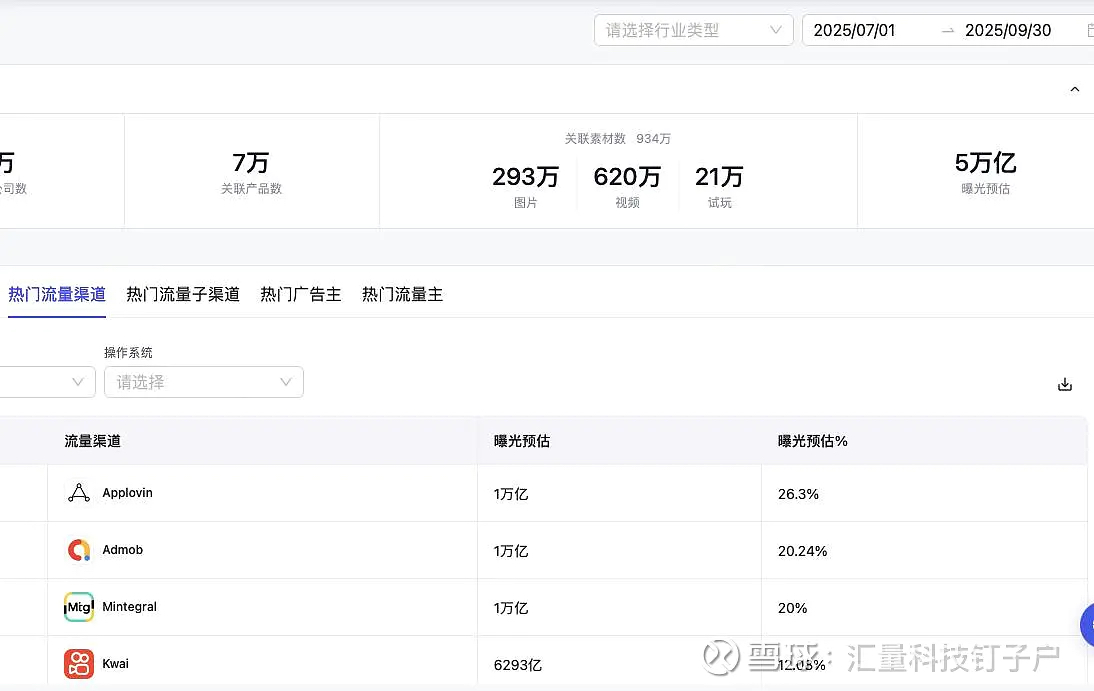Viewport: 1094px width, 691px height.
Task: Click the 293万 图片 statistic
Action: coord(525,186)
